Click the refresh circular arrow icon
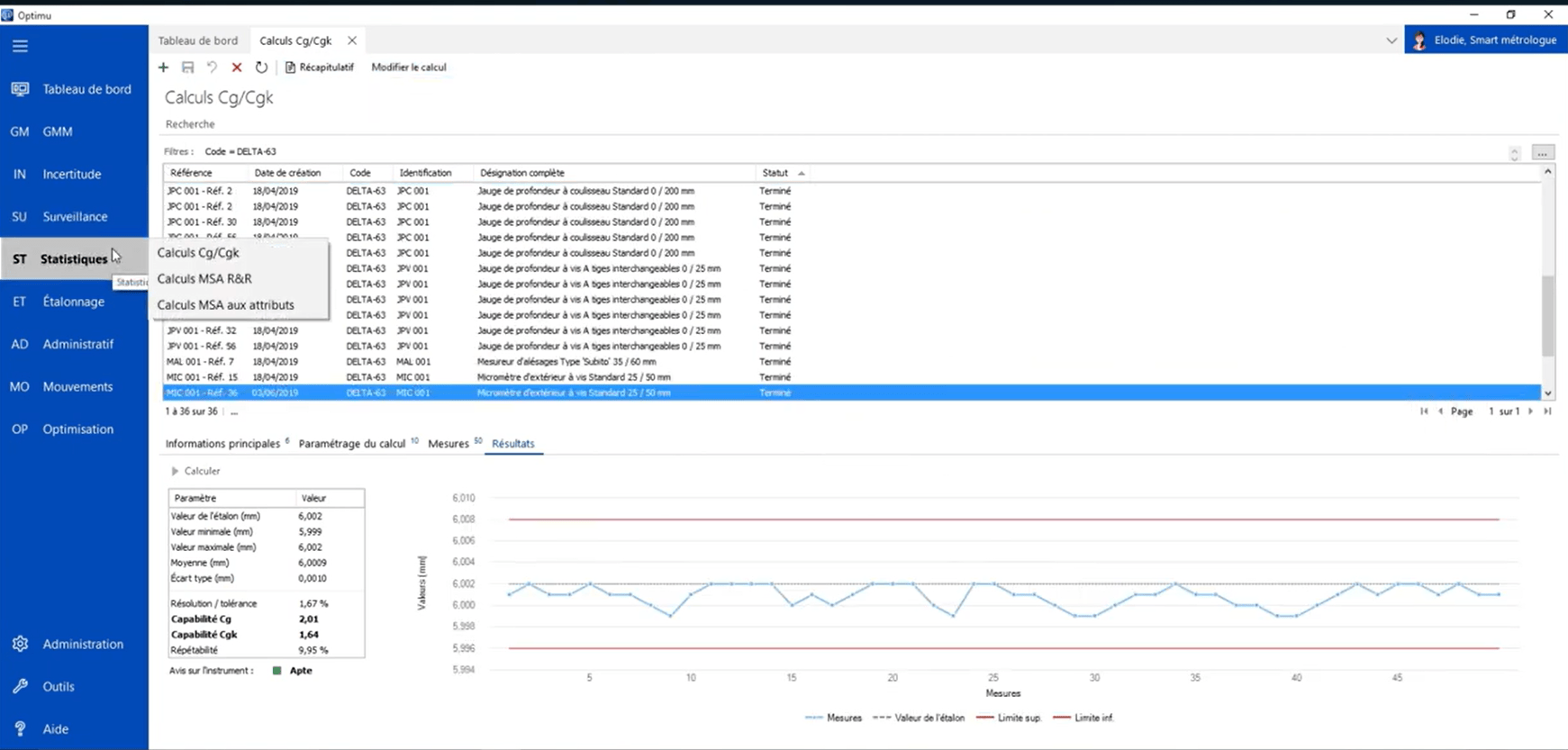 click(261, 68)
